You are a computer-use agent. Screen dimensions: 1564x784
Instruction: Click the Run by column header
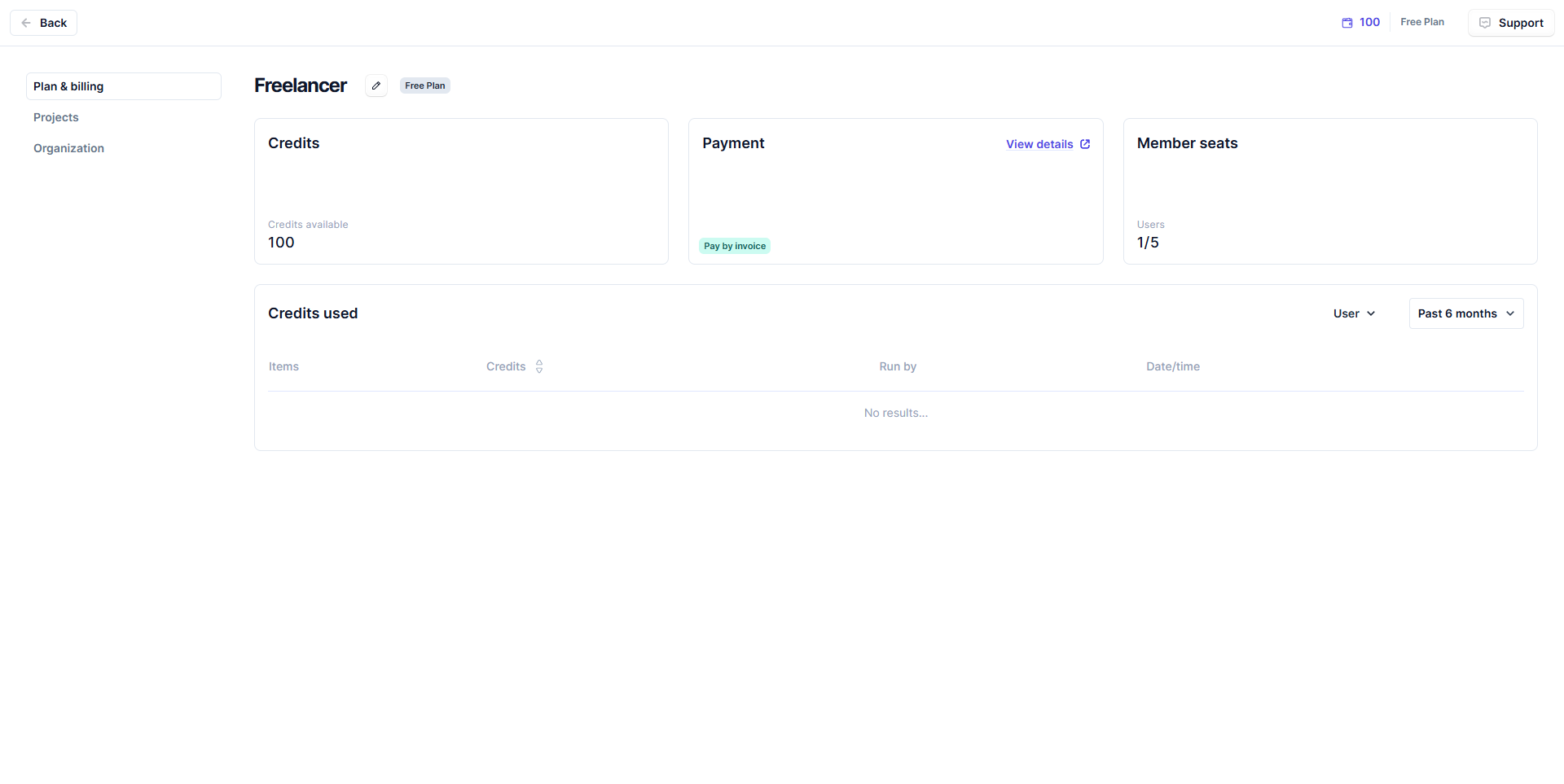click(x=897, y=366)
